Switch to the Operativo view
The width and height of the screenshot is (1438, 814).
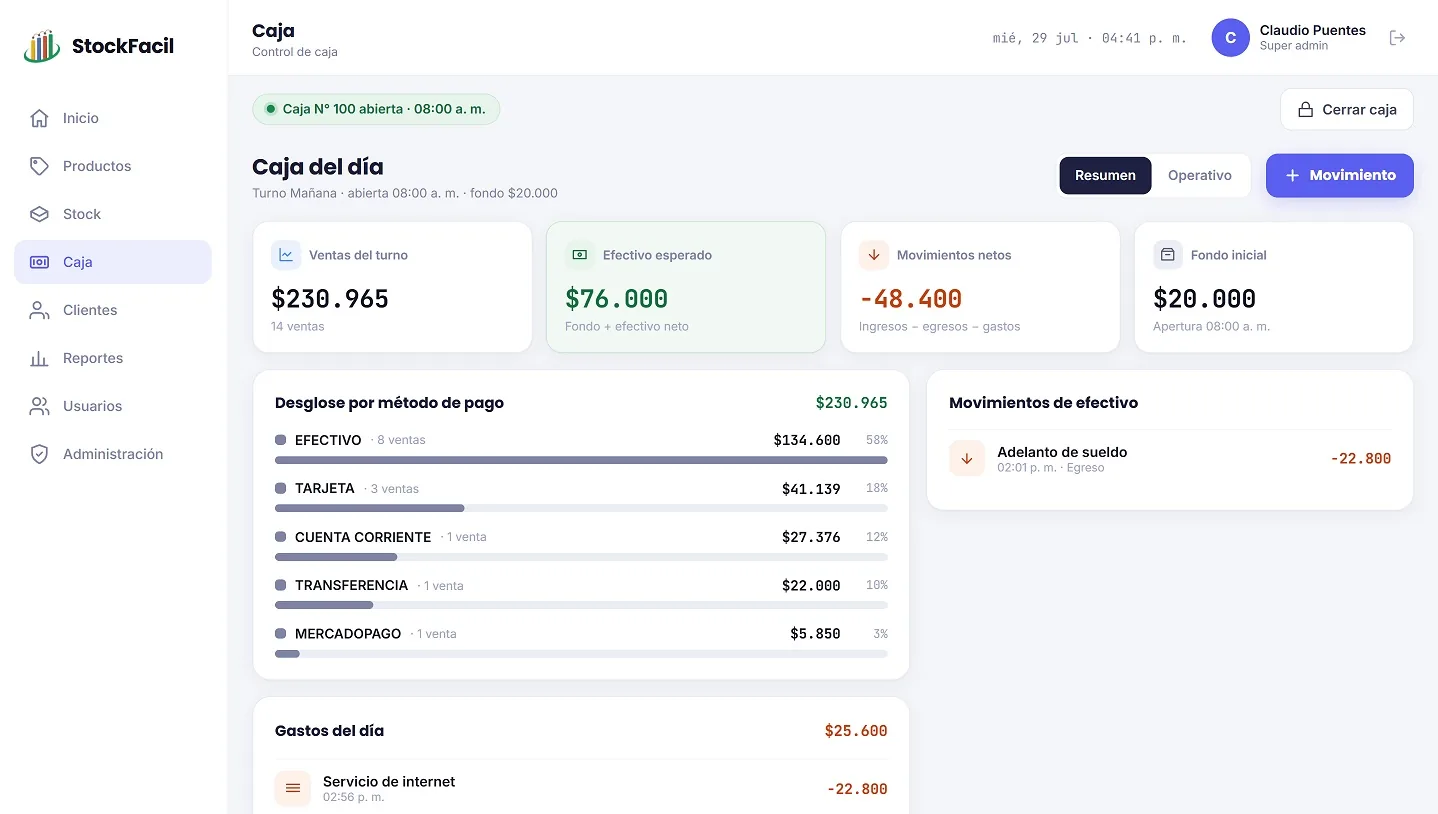point(1200,175)
